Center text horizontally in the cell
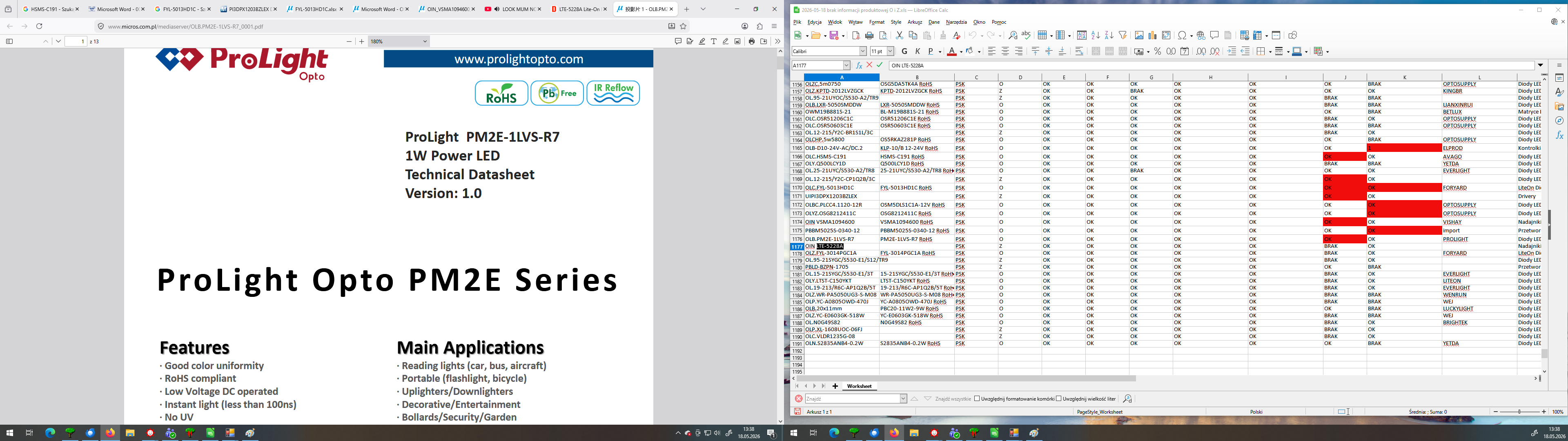Viewport: 1568px width, 441px height. coord(1005,52)
